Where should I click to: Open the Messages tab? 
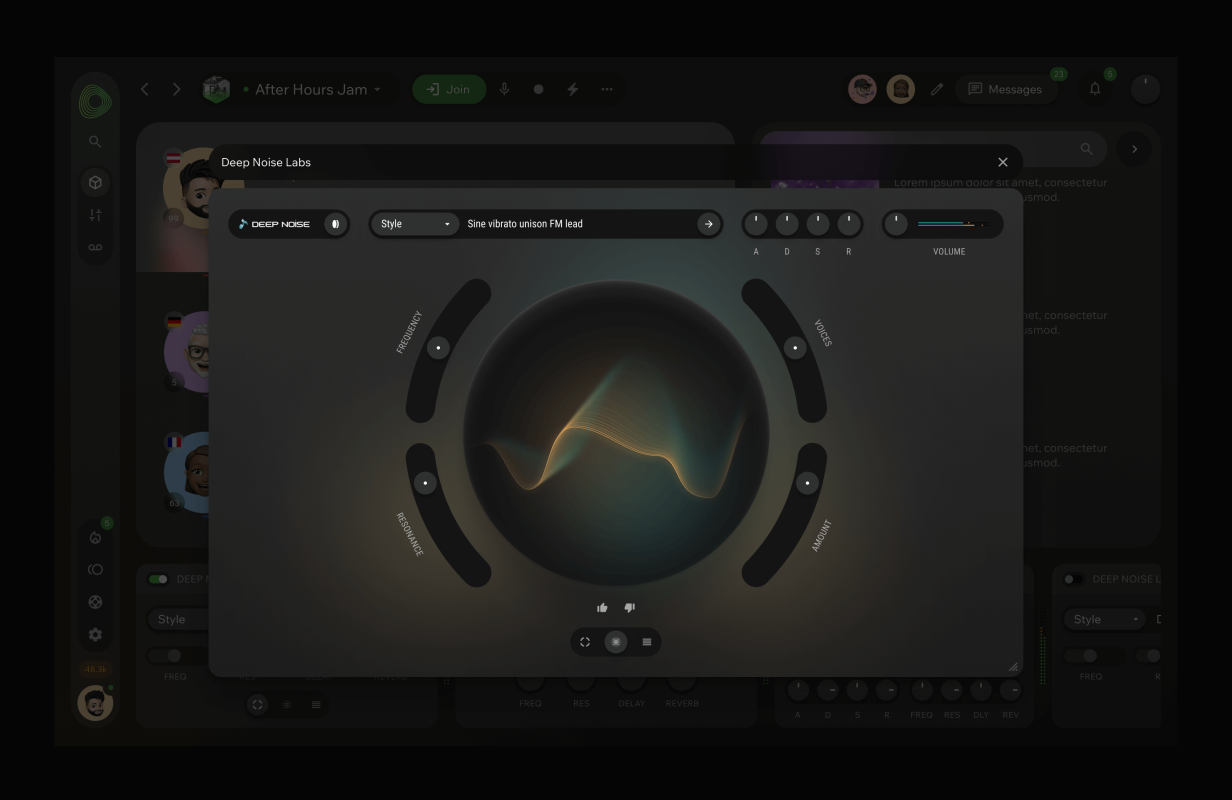coord(1004,89)
